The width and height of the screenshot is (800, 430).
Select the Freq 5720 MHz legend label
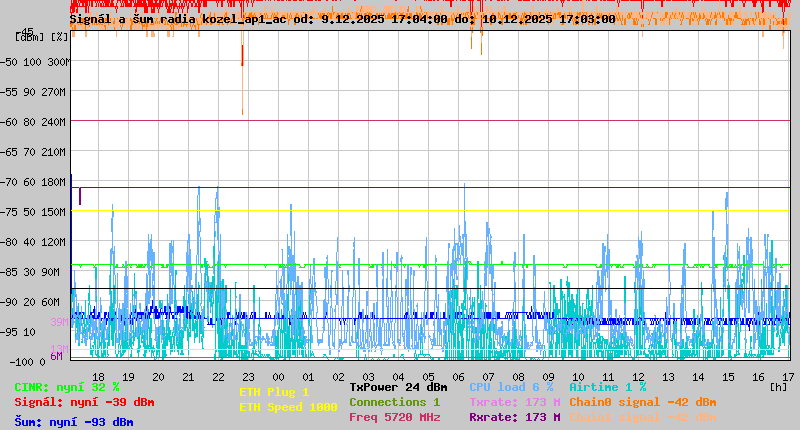coord(394,417)
